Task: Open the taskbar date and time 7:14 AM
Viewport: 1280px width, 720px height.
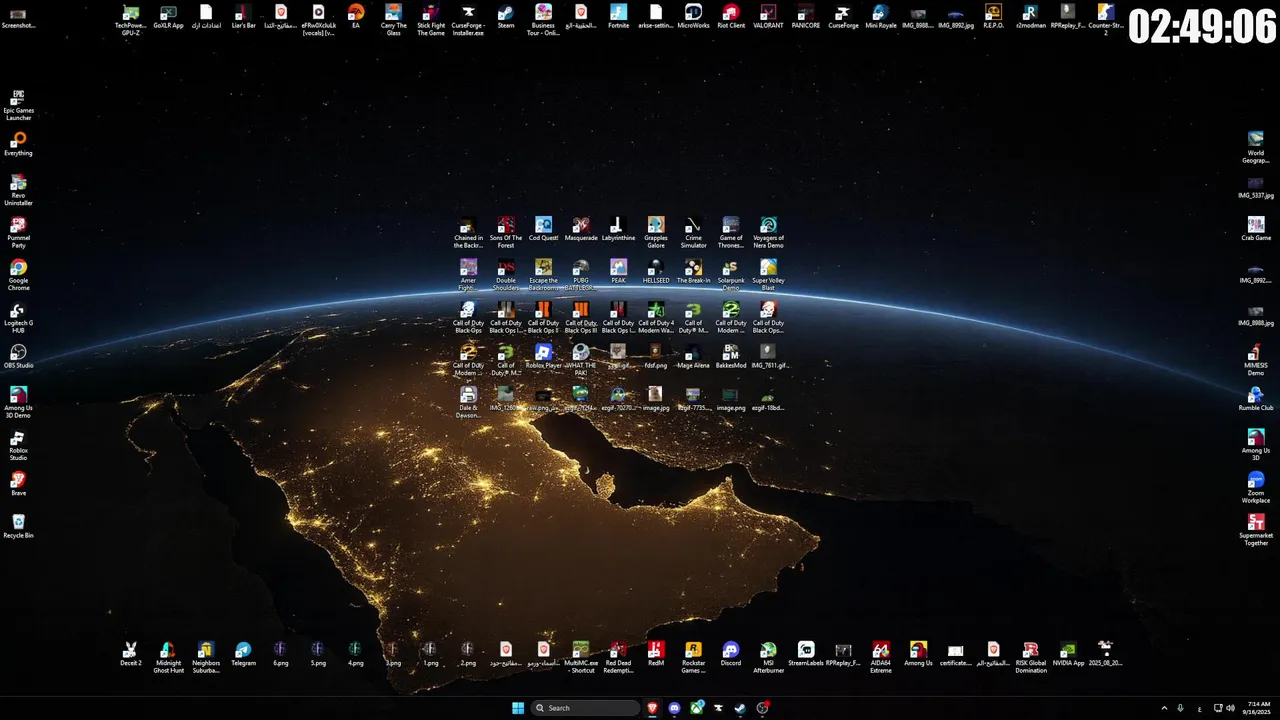Action: 1259,708
